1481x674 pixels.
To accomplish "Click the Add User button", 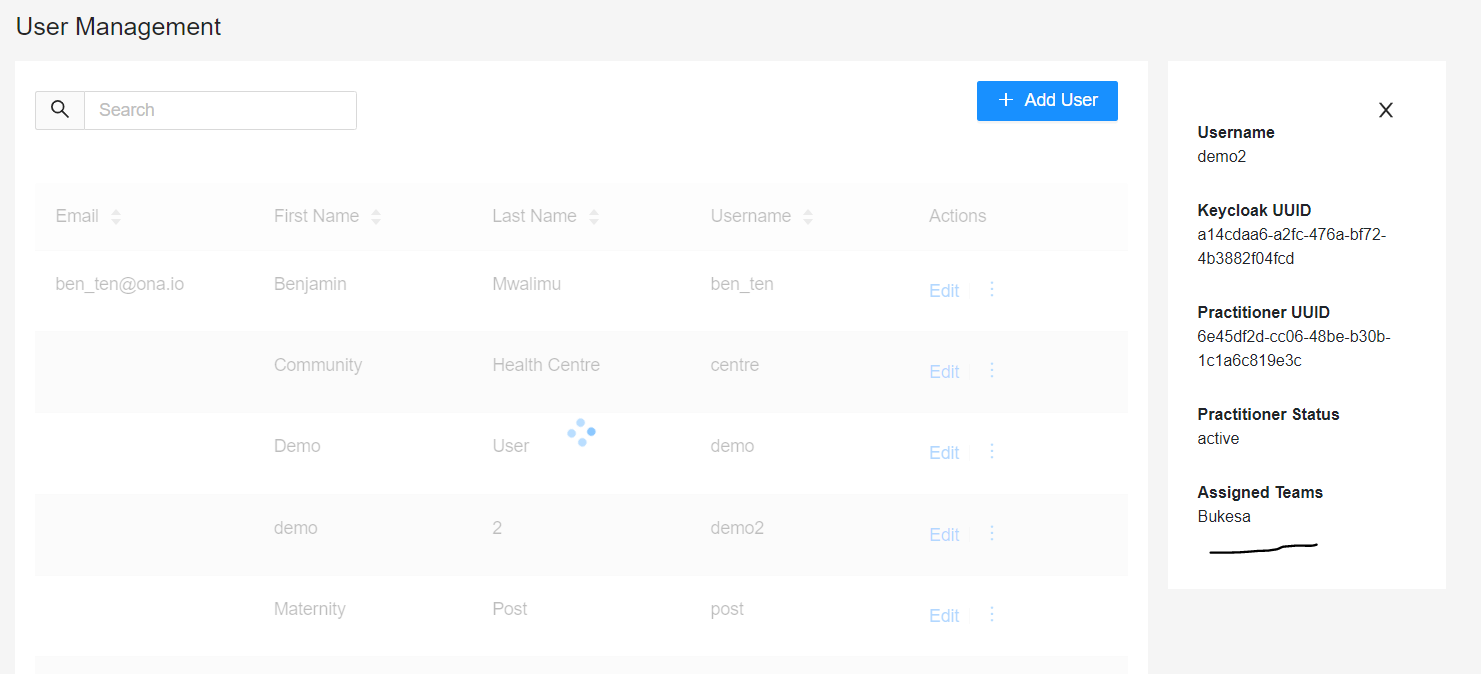I will tap(1047, 100).
